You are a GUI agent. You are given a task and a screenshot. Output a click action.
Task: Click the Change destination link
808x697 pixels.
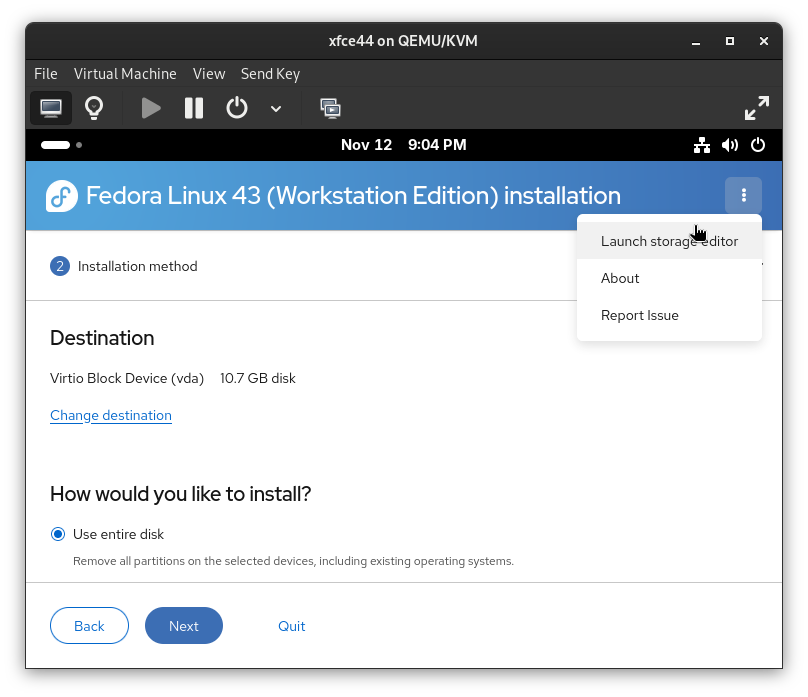[x=111, y=415]
